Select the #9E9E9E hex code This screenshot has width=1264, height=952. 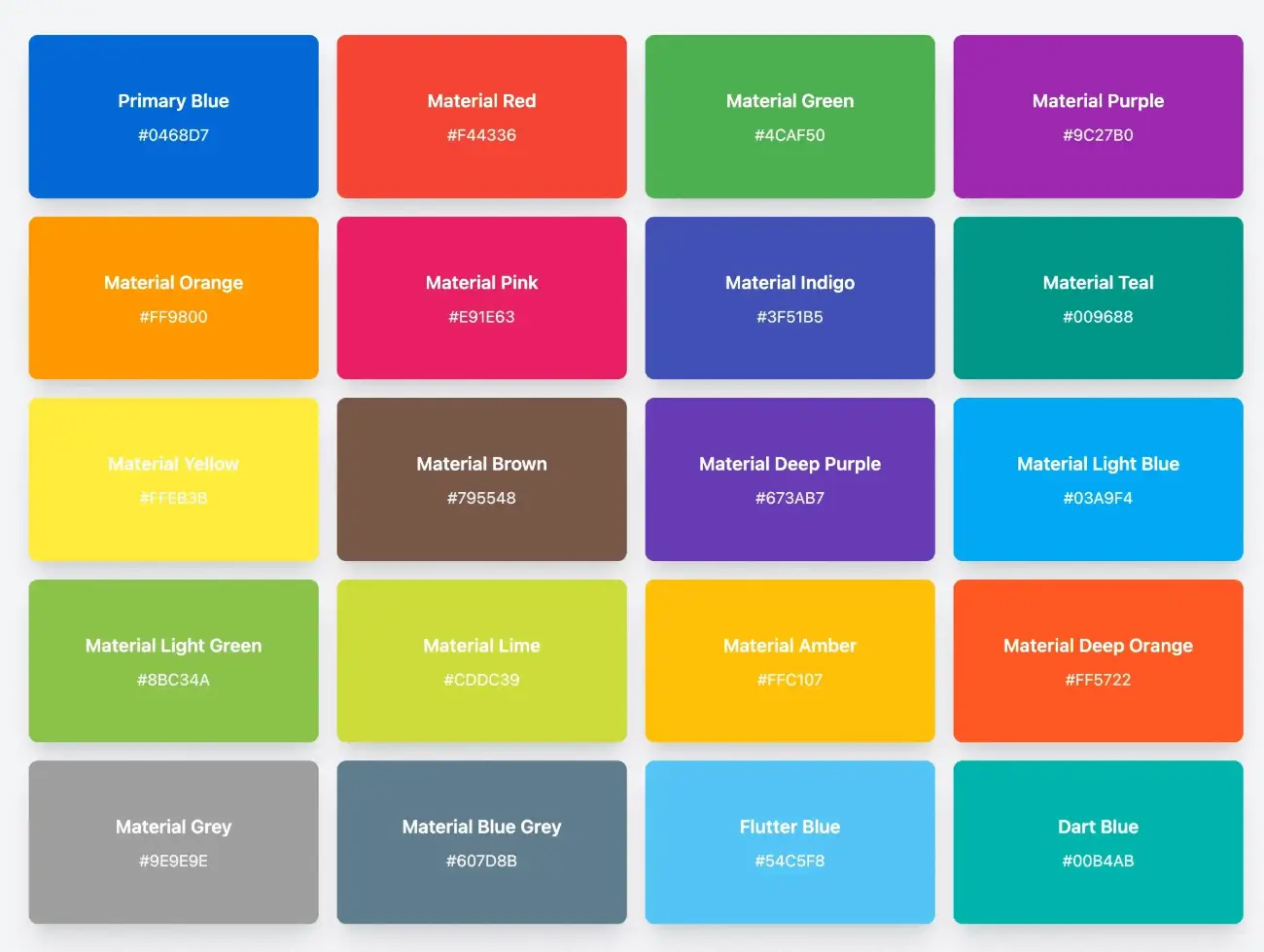(x=173, y=861)
